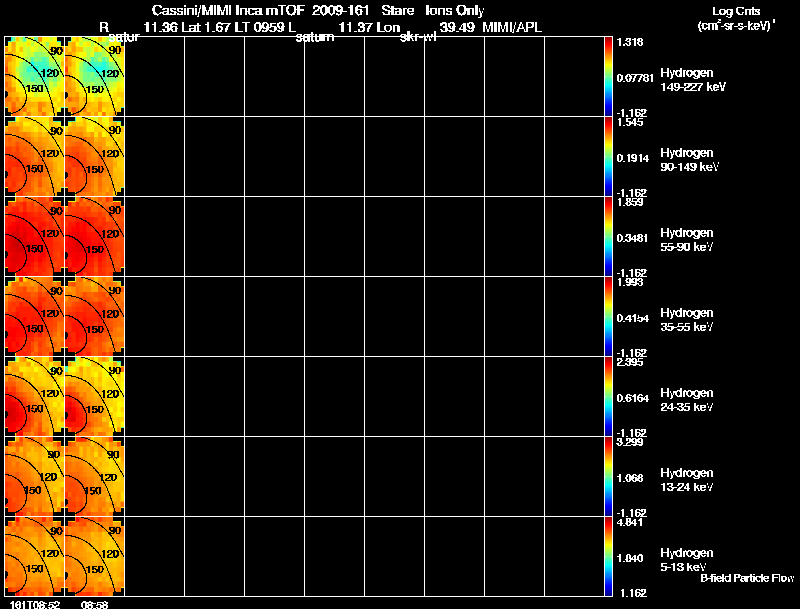Image resolution: width=800 pixels, height=609 pixels.
Task: Click the color bar beside Hydrogen 24-35 keV
Action: [608, 397]
